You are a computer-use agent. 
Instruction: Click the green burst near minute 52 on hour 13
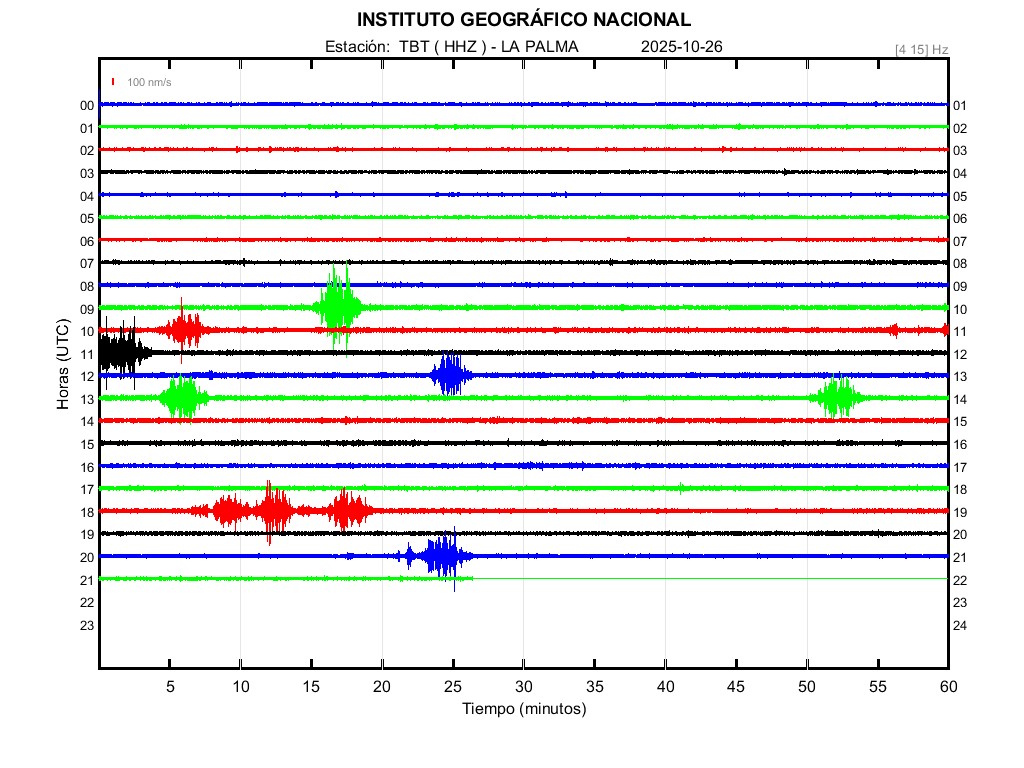(837, 397)
